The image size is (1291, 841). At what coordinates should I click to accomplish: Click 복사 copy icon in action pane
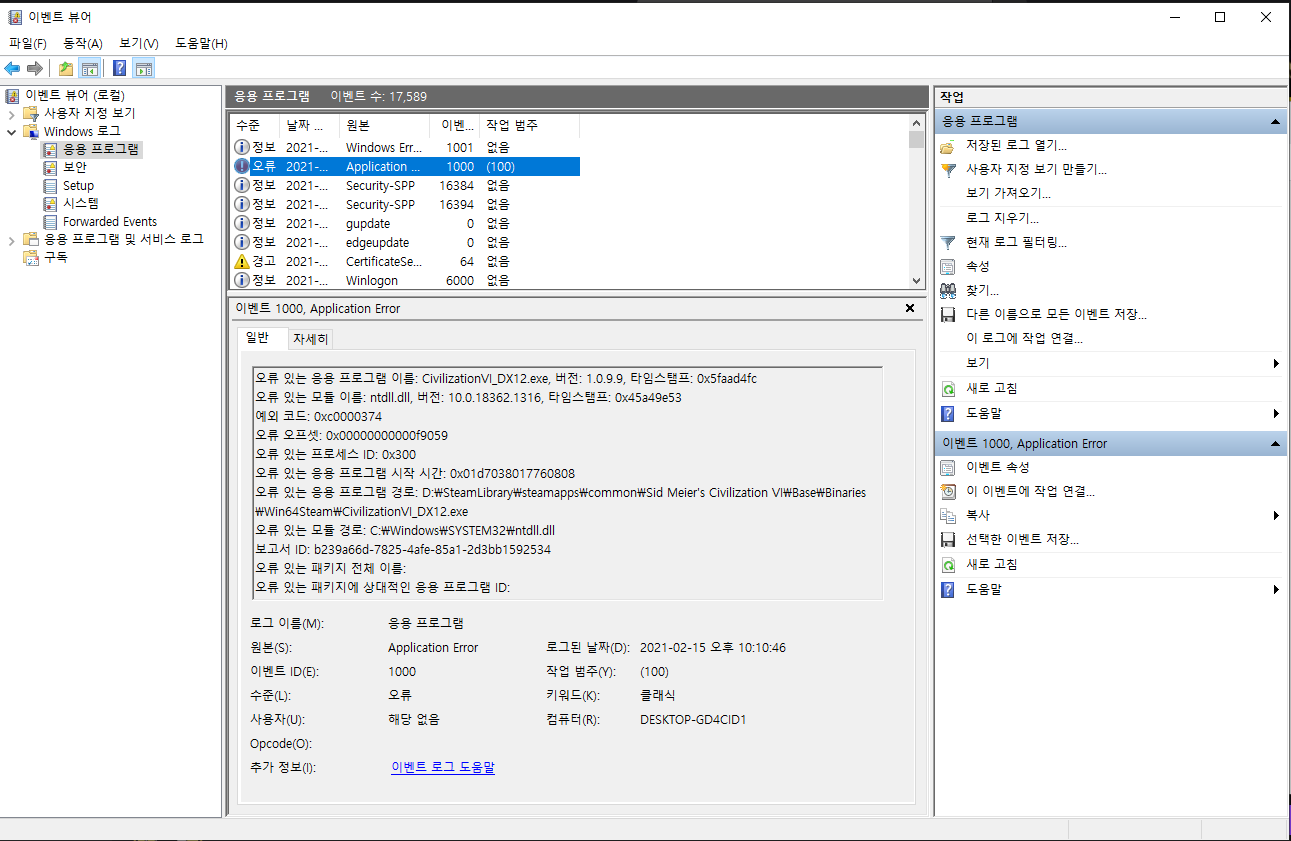point(948,515)
